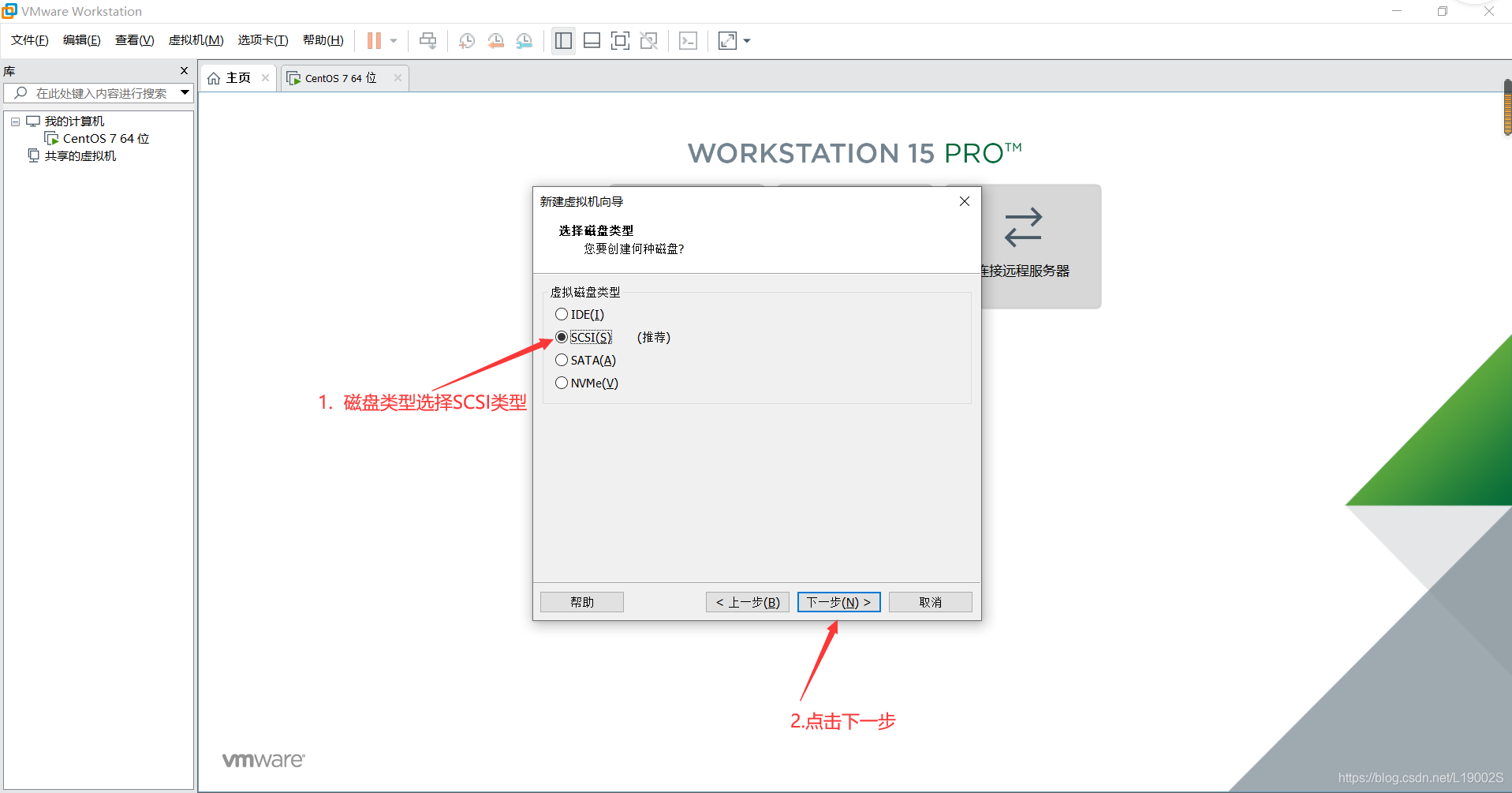The image size is (1512, 793).
Task: Open the 帮助(H) menu
Action: (323, 40)
